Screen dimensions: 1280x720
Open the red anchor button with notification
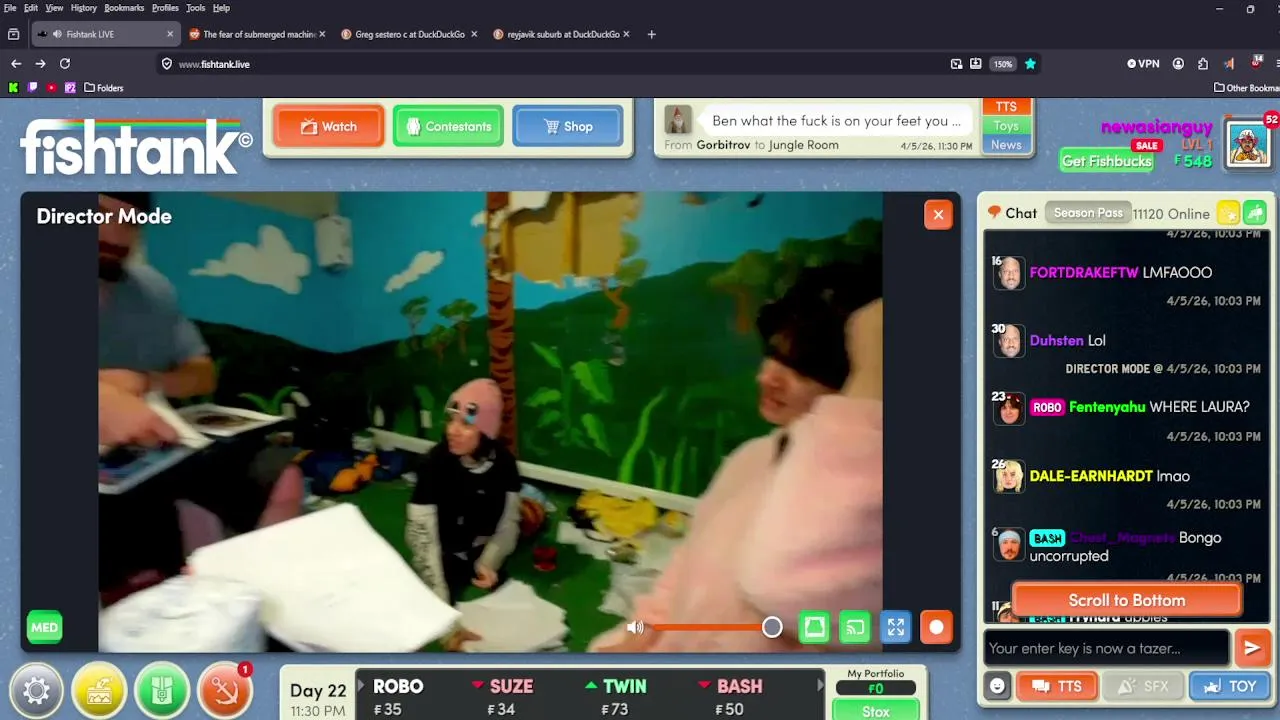pos(225,691)
